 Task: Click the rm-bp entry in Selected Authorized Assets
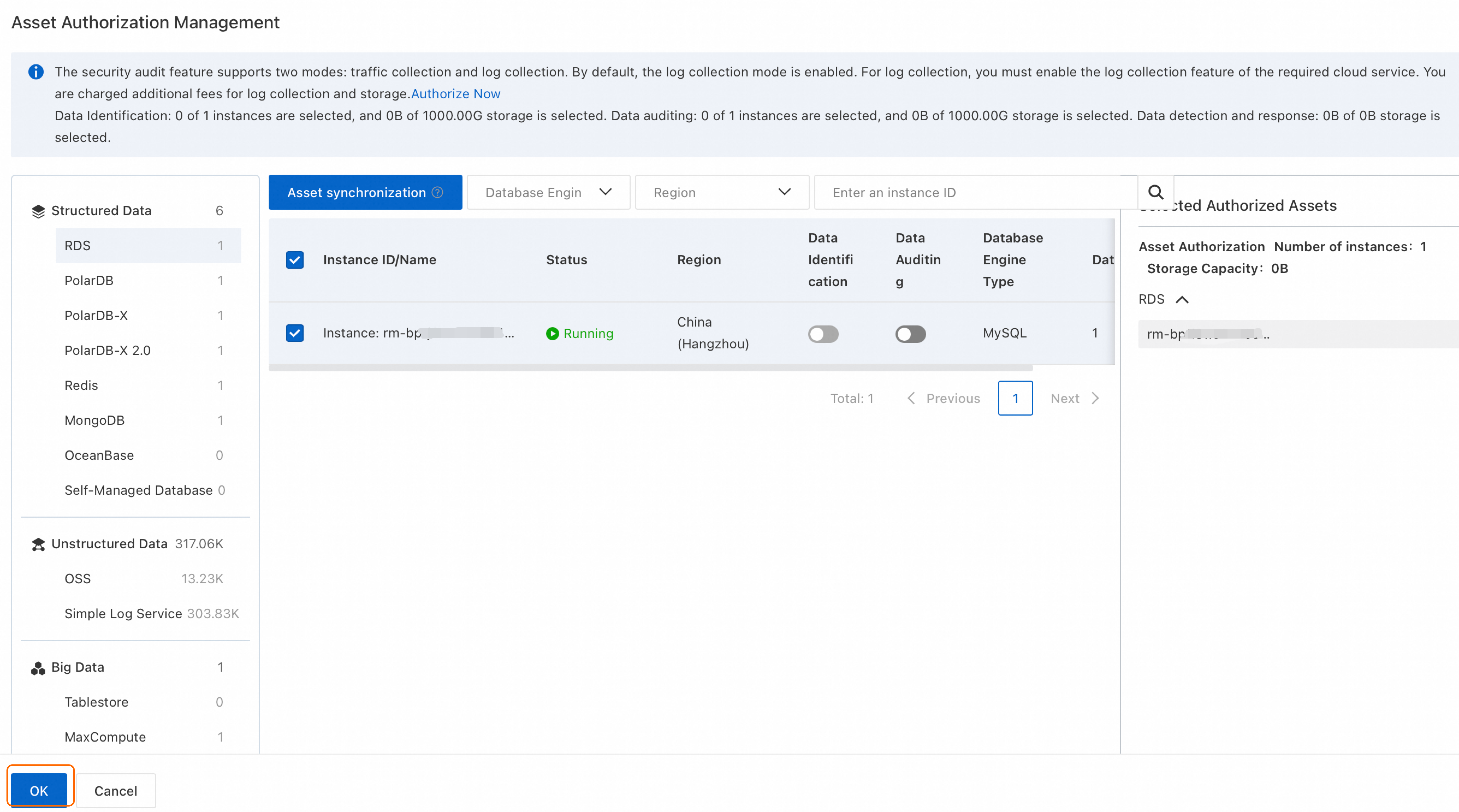[x=1298, y=334]
